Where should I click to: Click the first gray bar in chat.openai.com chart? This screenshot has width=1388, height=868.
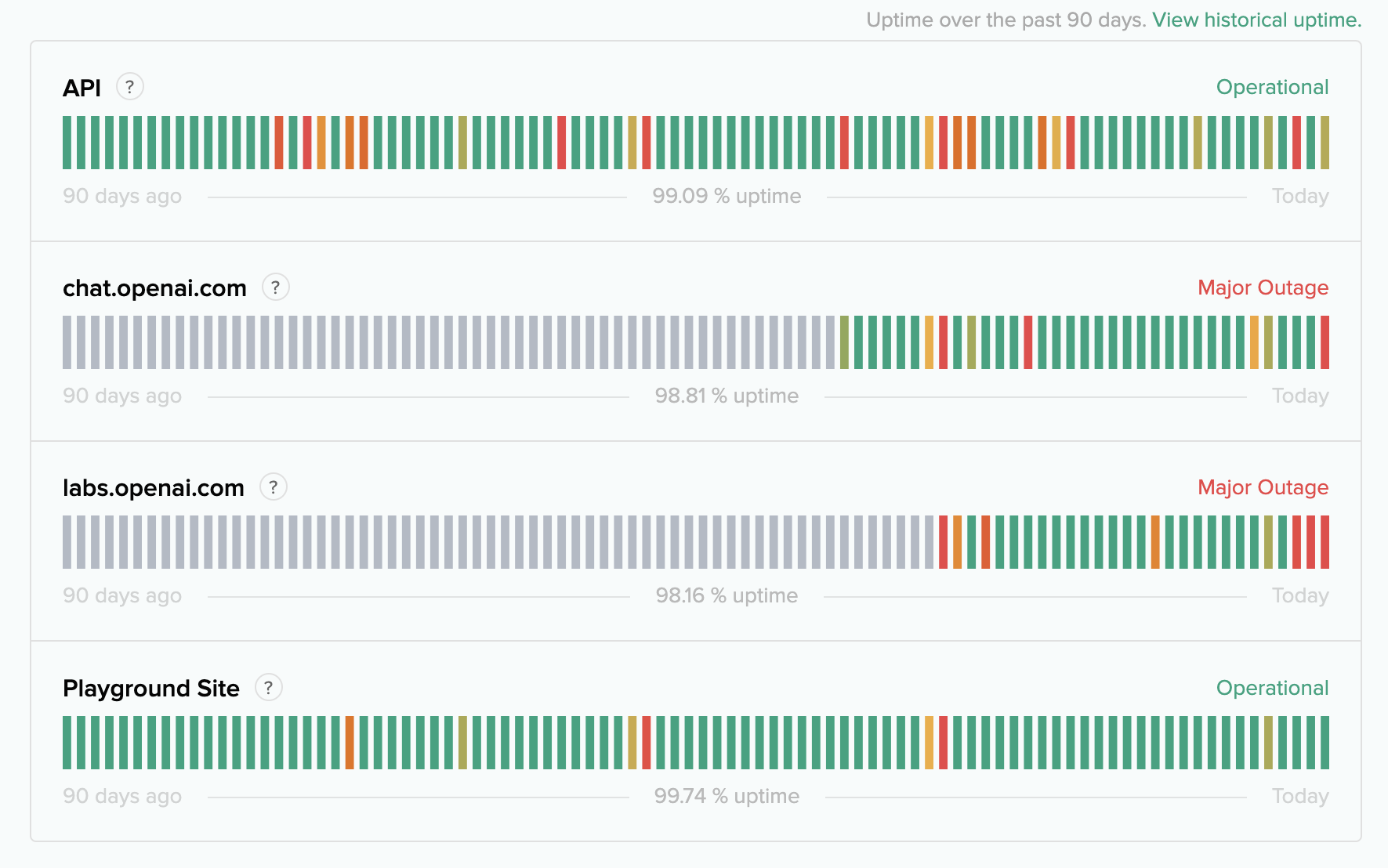[67, 342]
